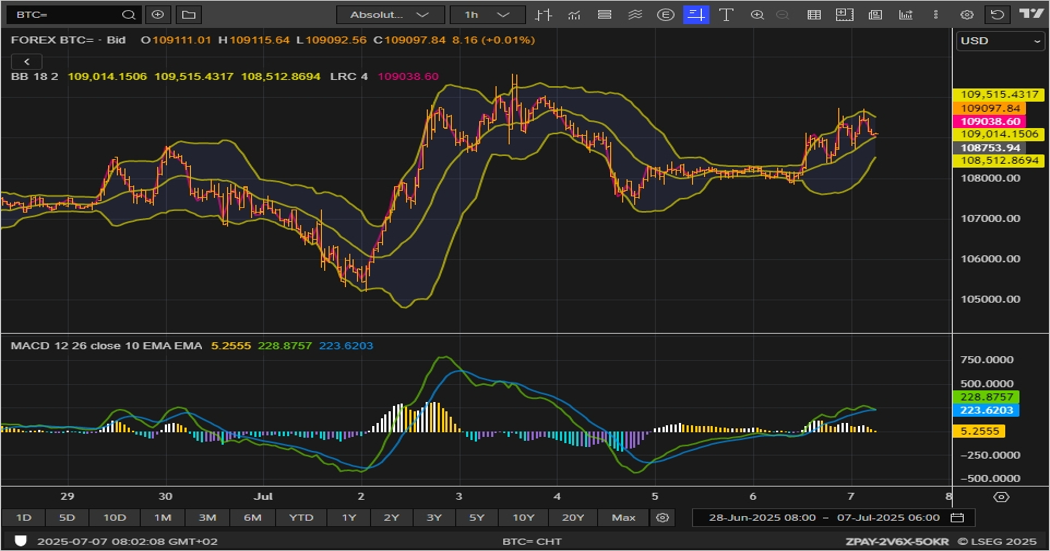1050x551 pixels.
Task: Click the add pane layout icon
Action: click(844, 14)
